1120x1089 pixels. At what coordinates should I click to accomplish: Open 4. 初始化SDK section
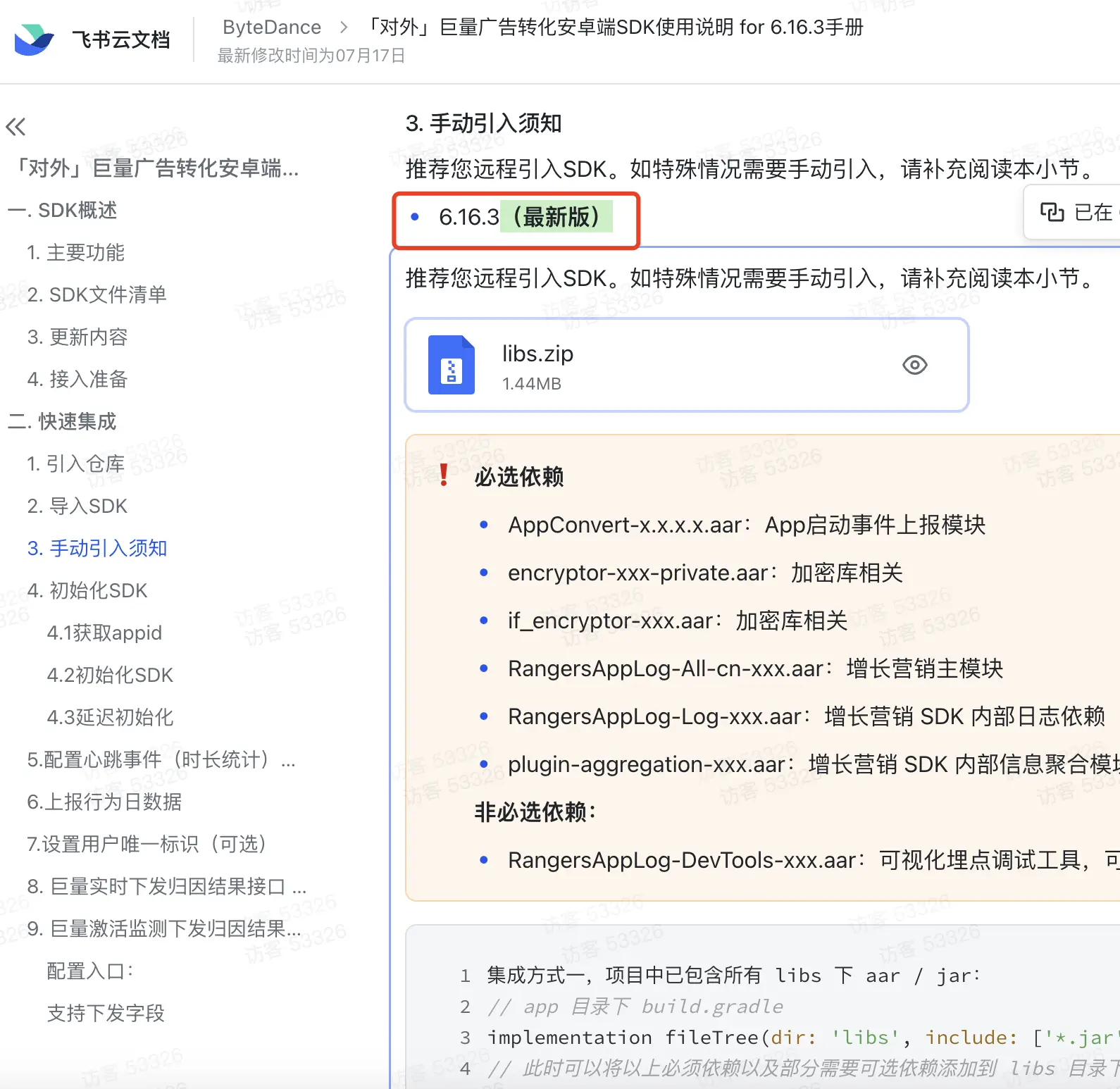point(87,590)
